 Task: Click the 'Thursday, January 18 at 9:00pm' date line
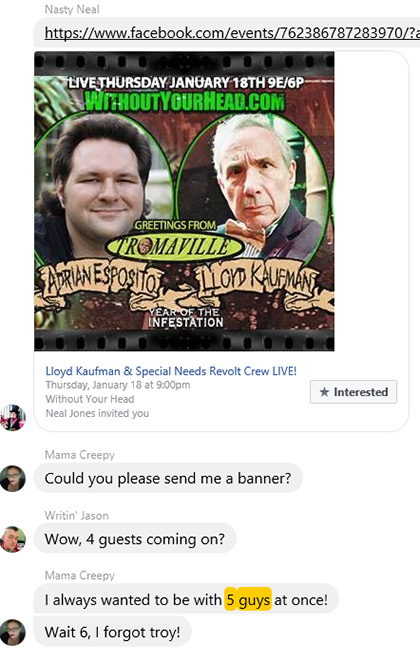(x=118, y=385)
